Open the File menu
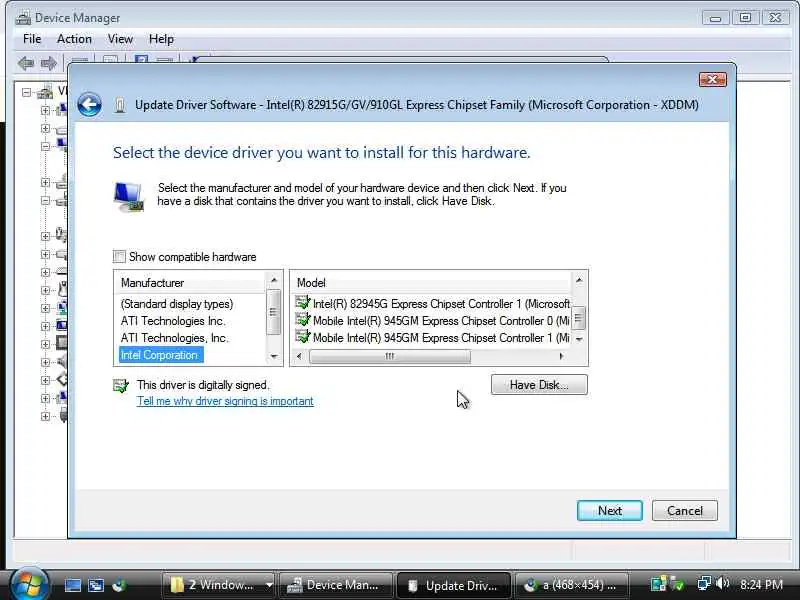Screen dimensions: 800x600 (x=32, y=39)
